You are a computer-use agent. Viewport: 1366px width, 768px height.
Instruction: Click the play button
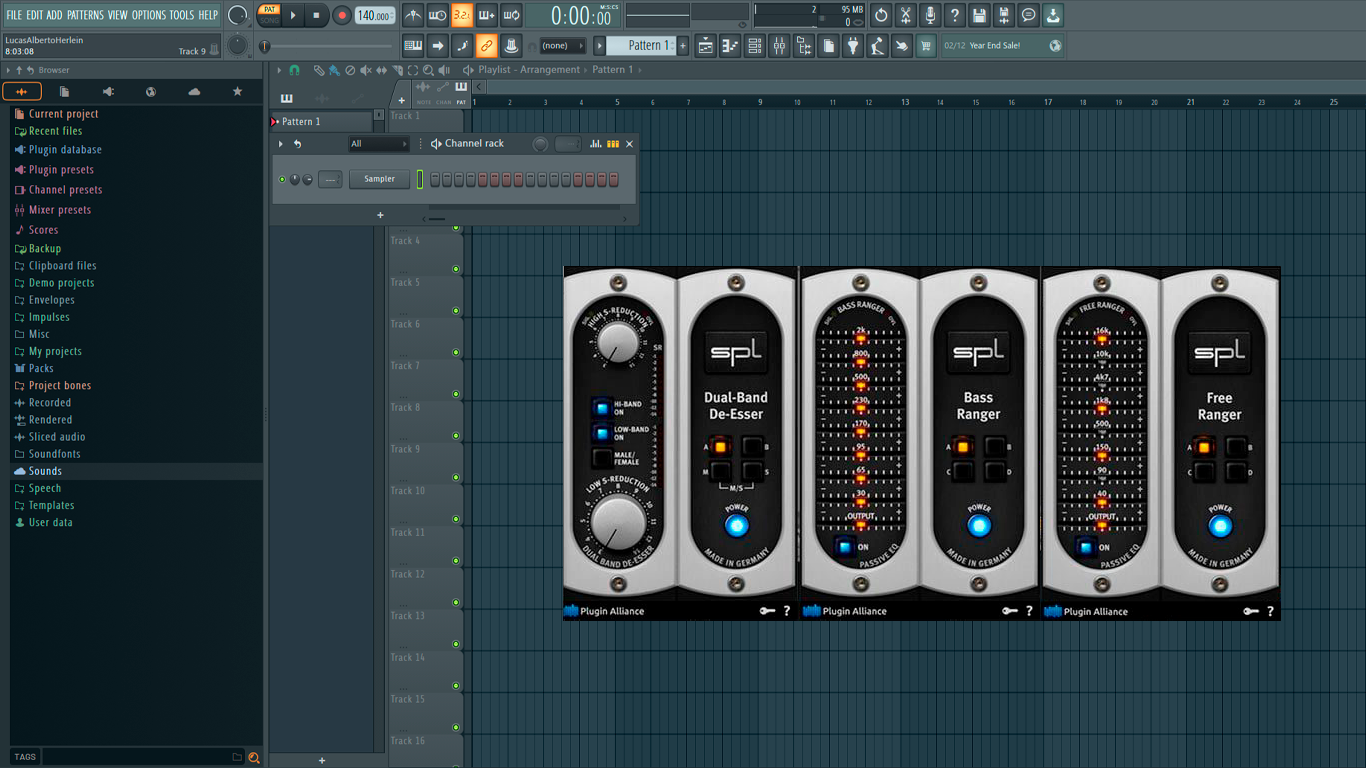point(293,15)
